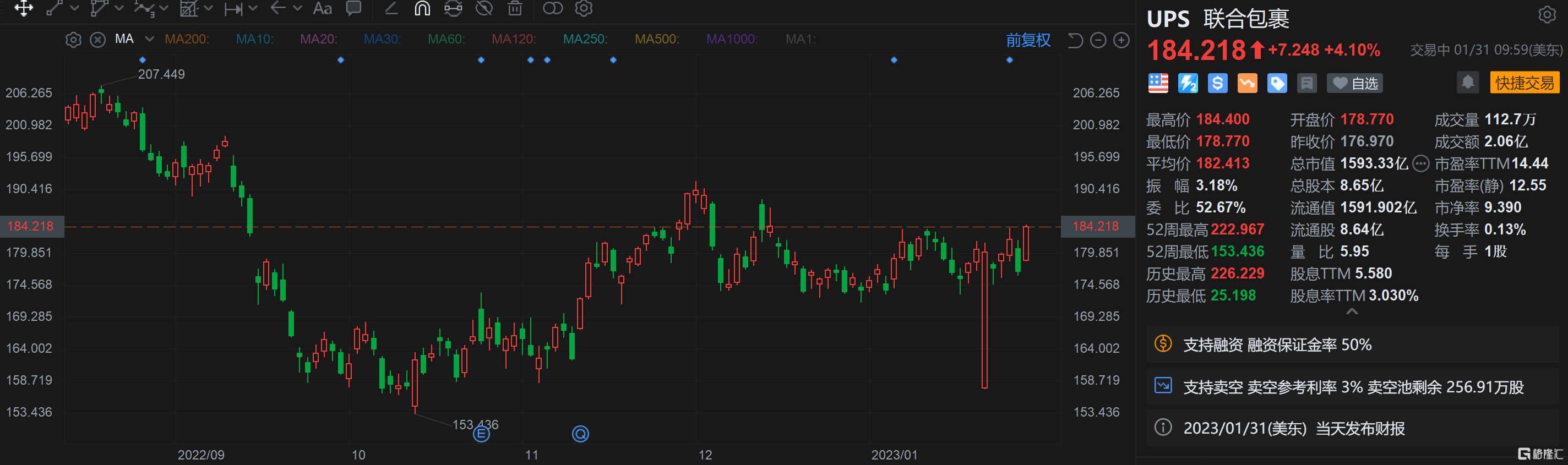The width and height of the screenshot is (1568, 465).
Task: Select the crosshair move tool
Action: coord(24,8)
